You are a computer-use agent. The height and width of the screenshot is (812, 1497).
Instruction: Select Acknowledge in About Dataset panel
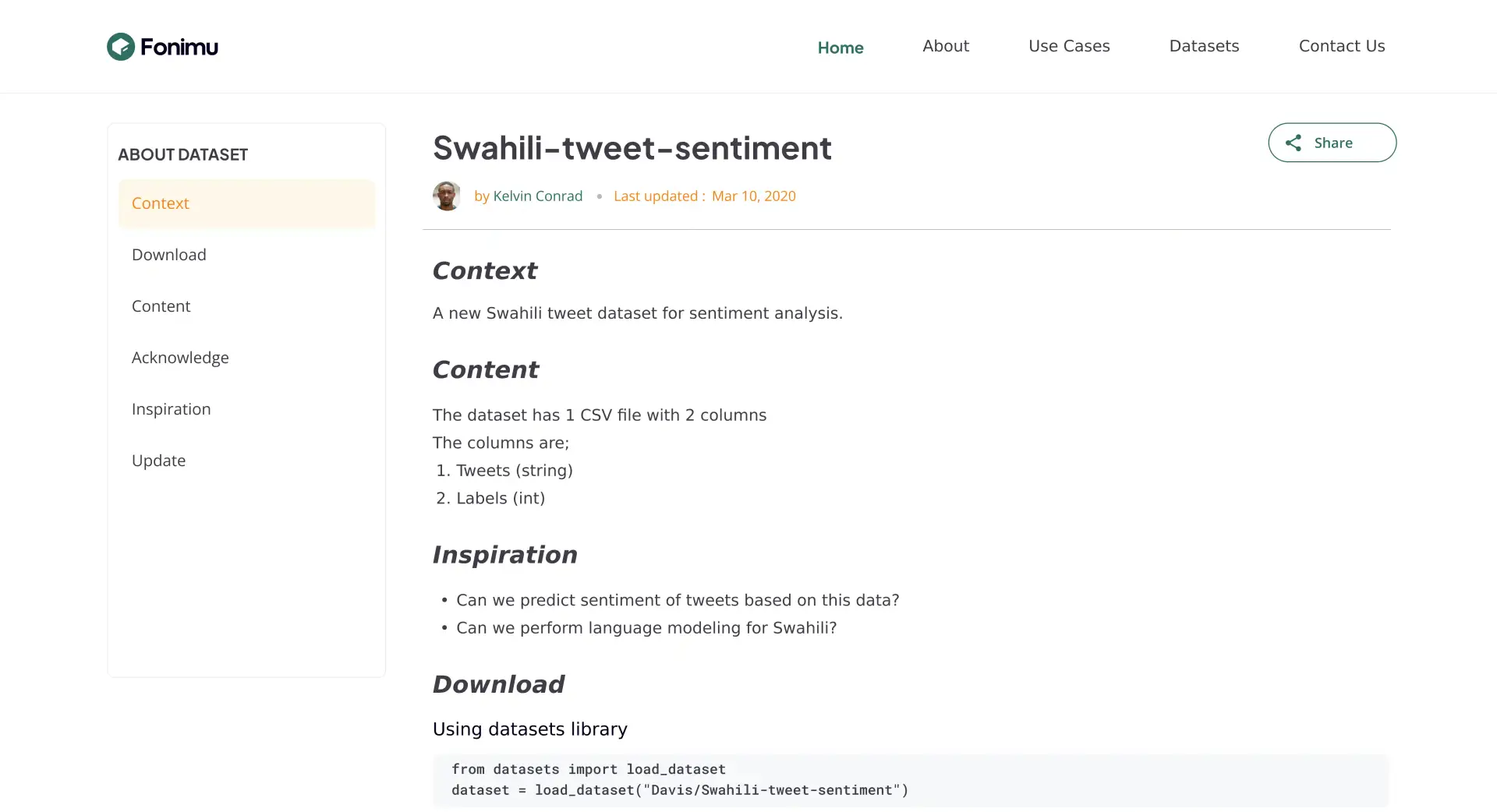tap(180, 357)
